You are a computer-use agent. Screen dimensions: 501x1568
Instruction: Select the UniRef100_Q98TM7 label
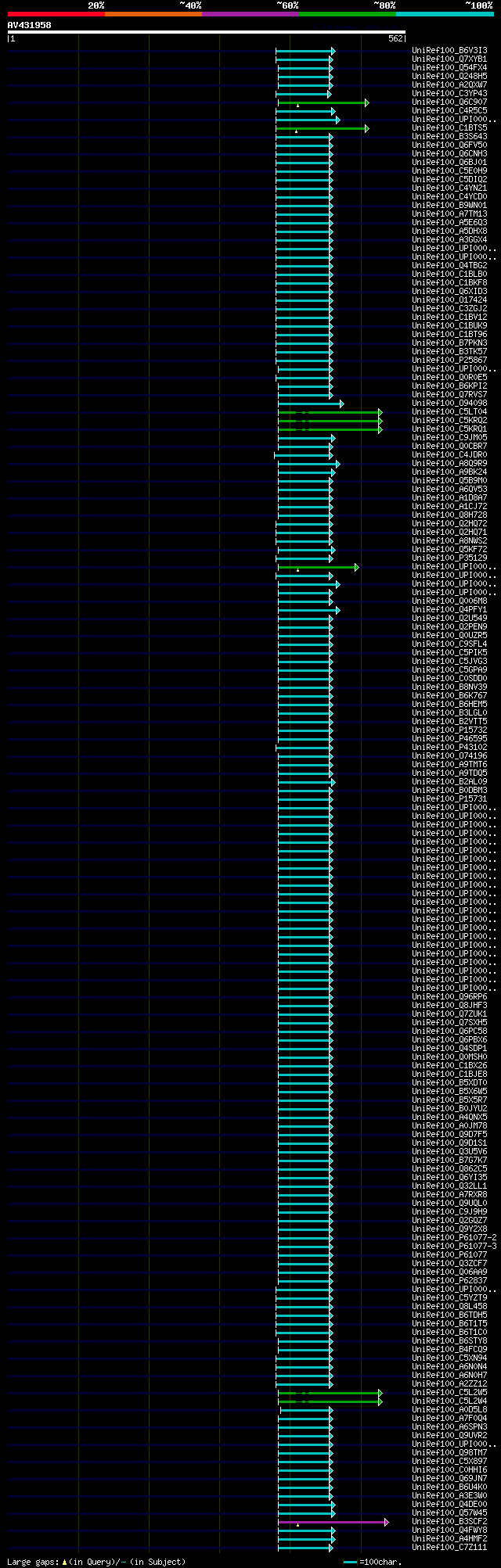pos(449,1452)
